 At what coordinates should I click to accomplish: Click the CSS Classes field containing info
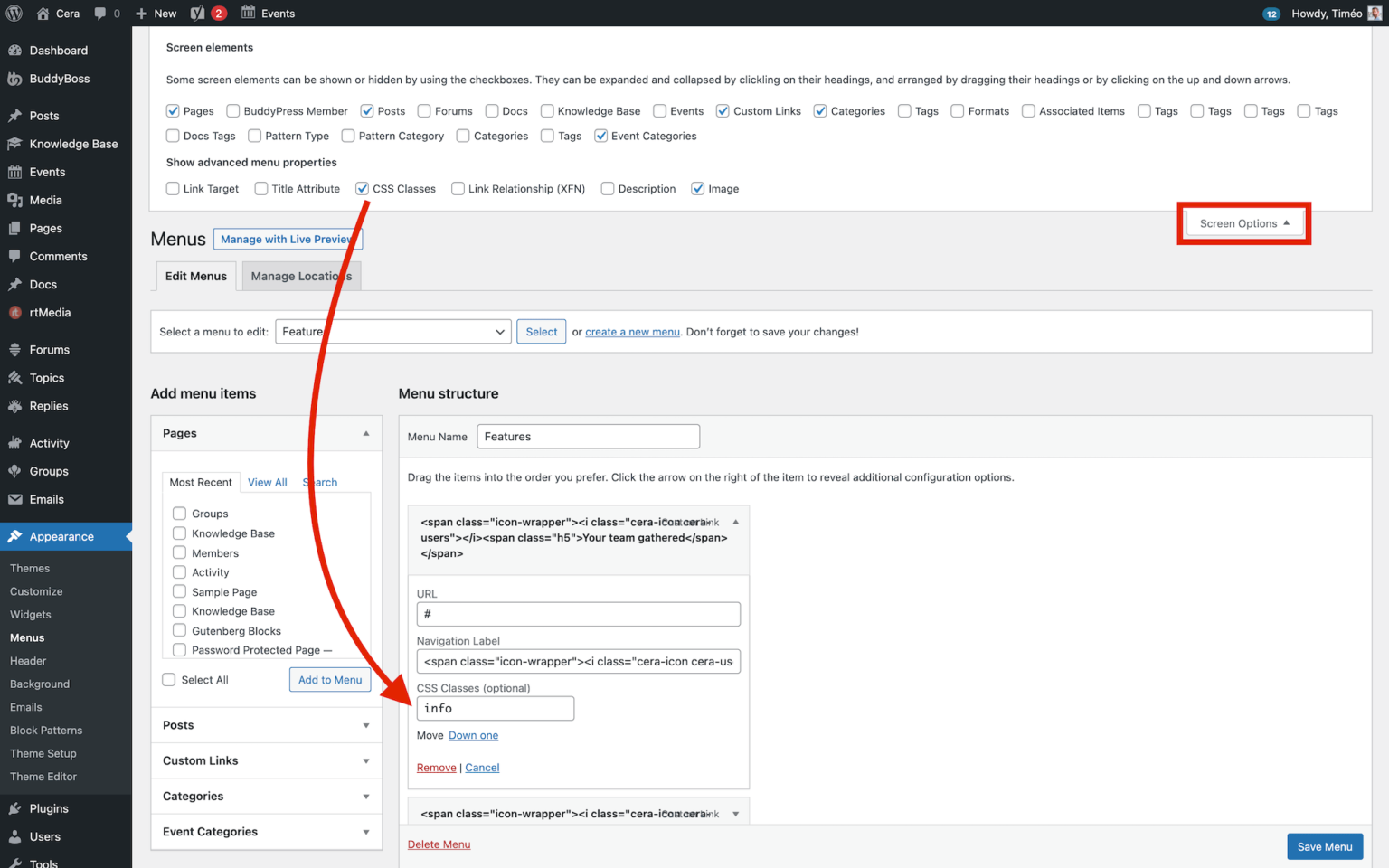[x=495, y=708]
